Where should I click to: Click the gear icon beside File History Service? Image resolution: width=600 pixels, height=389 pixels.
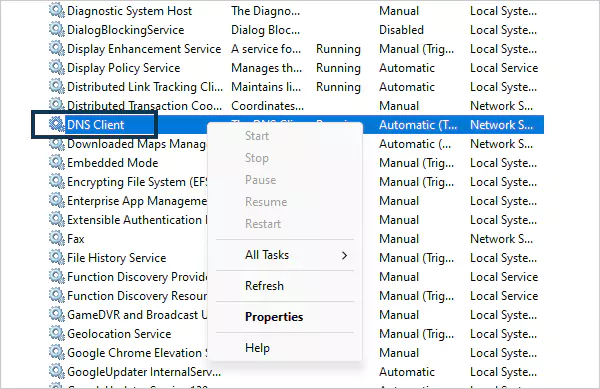tap(57, 257)
